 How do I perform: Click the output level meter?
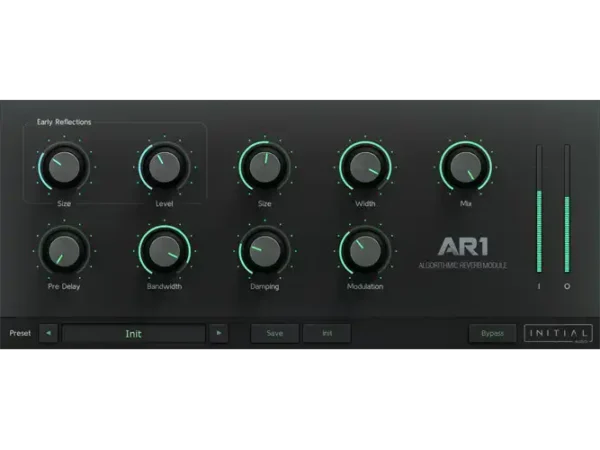(x=567, y=209)
